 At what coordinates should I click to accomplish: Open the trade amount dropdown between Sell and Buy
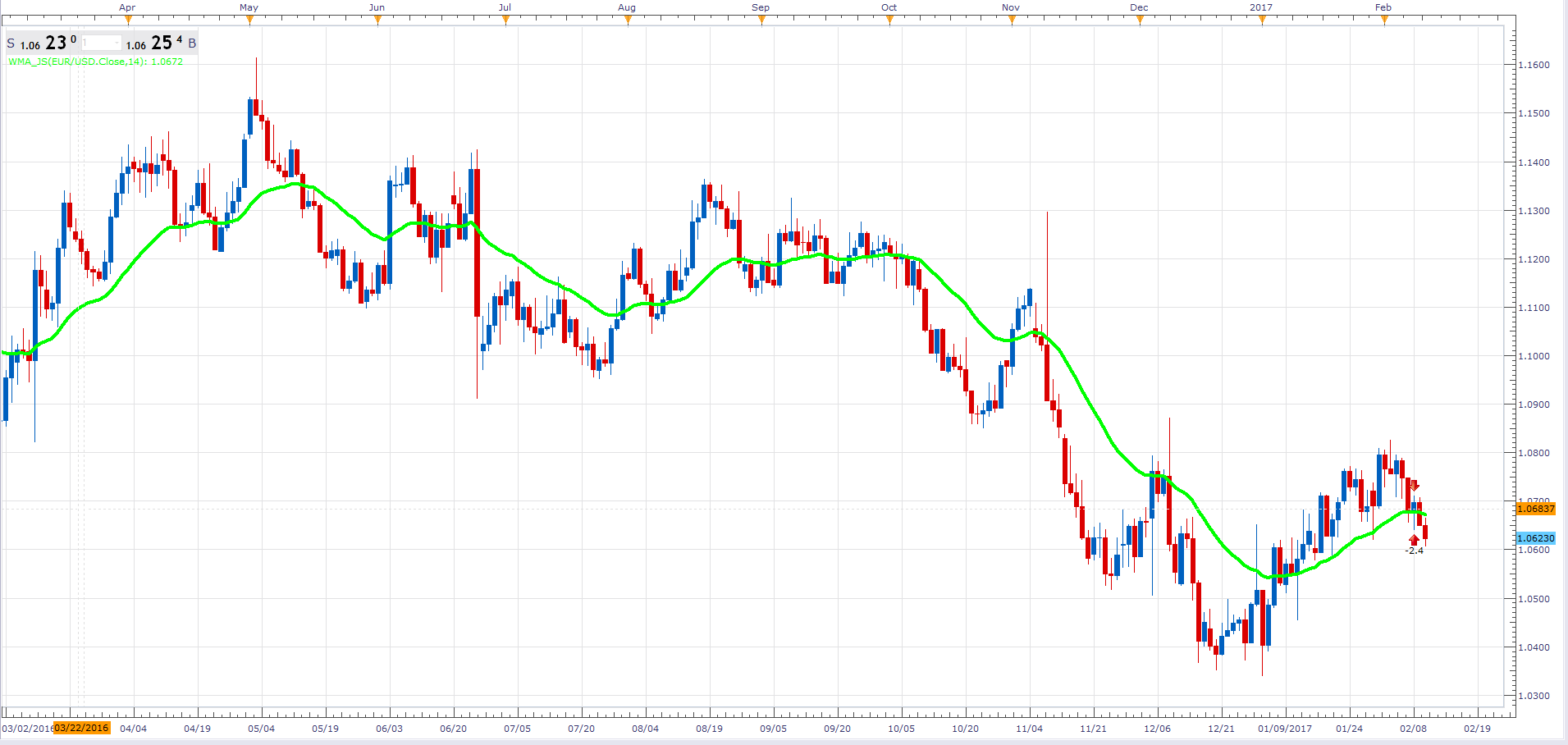tap(102, 43)
